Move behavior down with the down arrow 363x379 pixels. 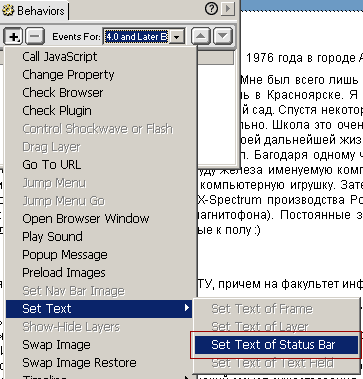223,36
